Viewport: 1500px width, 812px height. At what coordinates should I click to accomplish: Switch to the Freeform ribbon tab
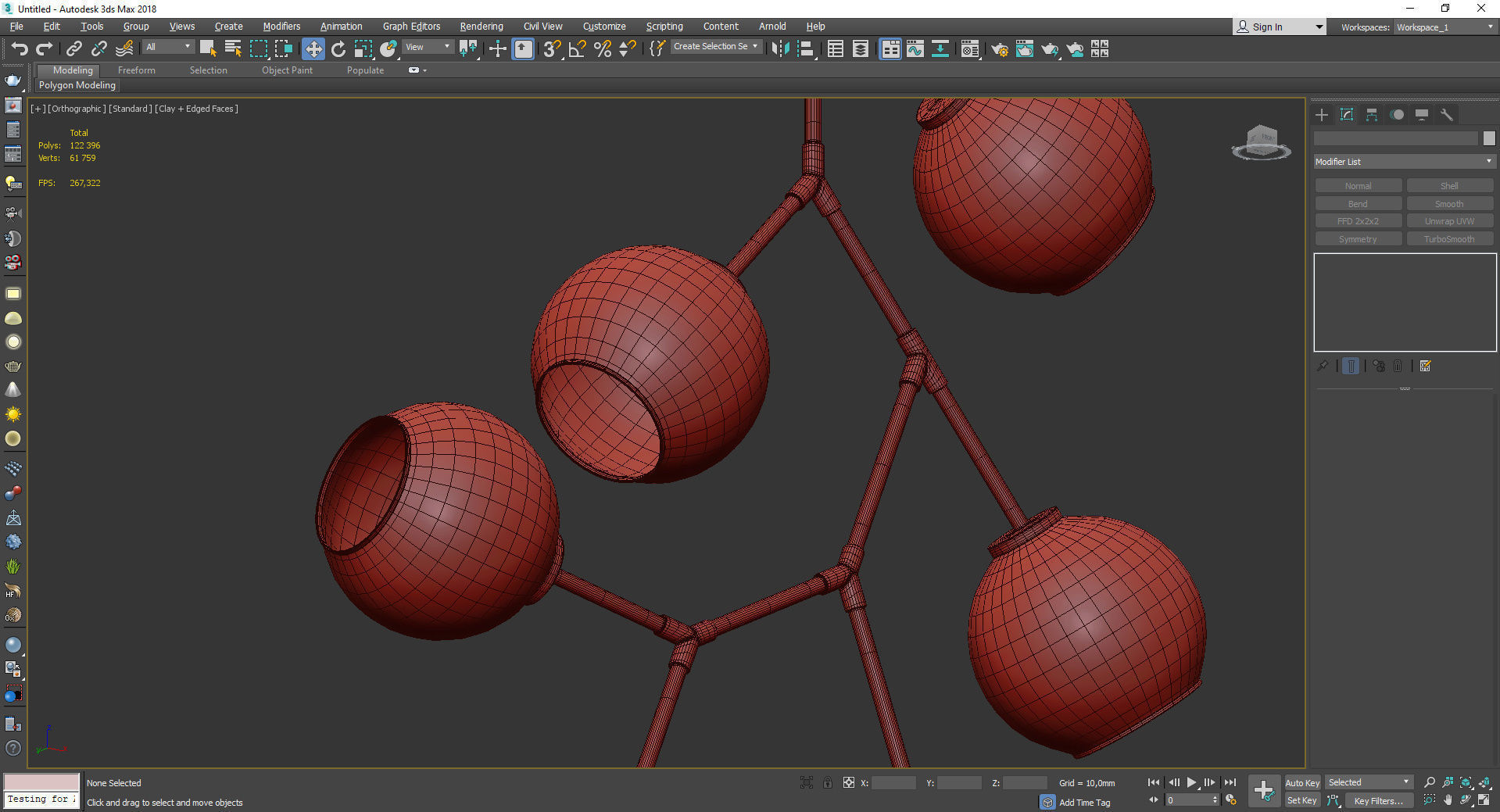click(137, 70)
